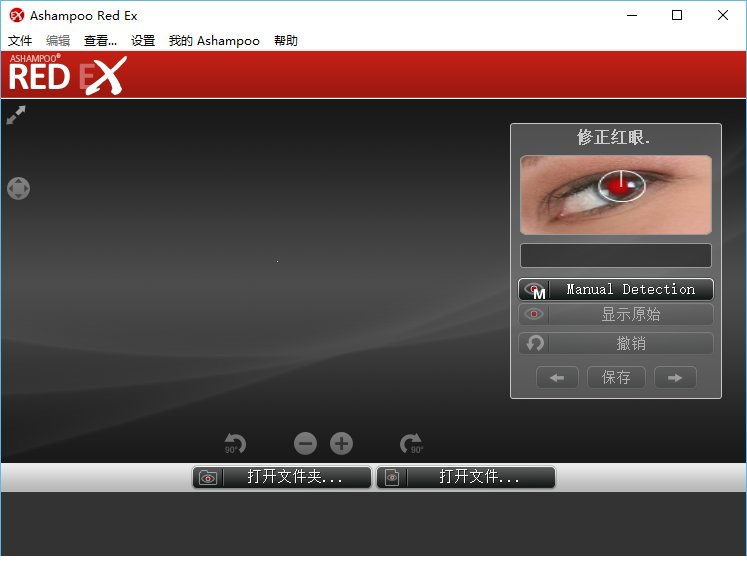
Task: Maximize the Ashampoo Red Ex window
Action: (x=677, y=15)
